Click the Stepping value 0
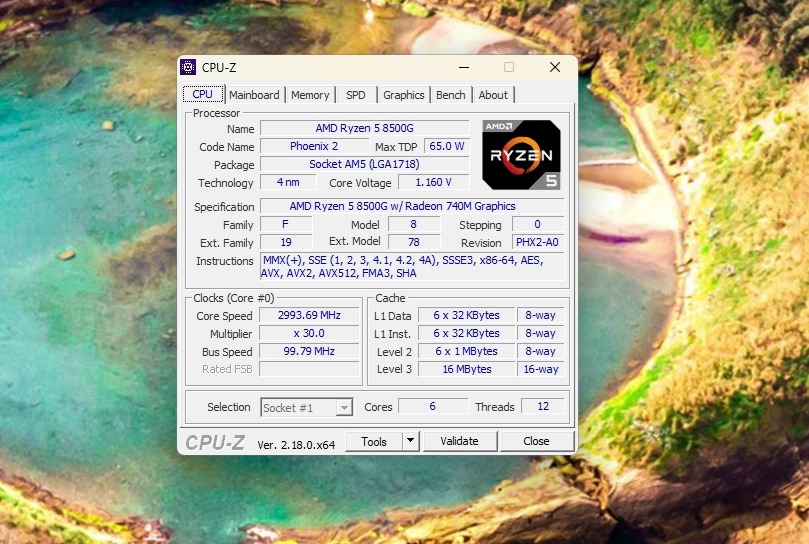Image resolution: width=809 pixels, height=544 pixels. click(x=538, y=224)
